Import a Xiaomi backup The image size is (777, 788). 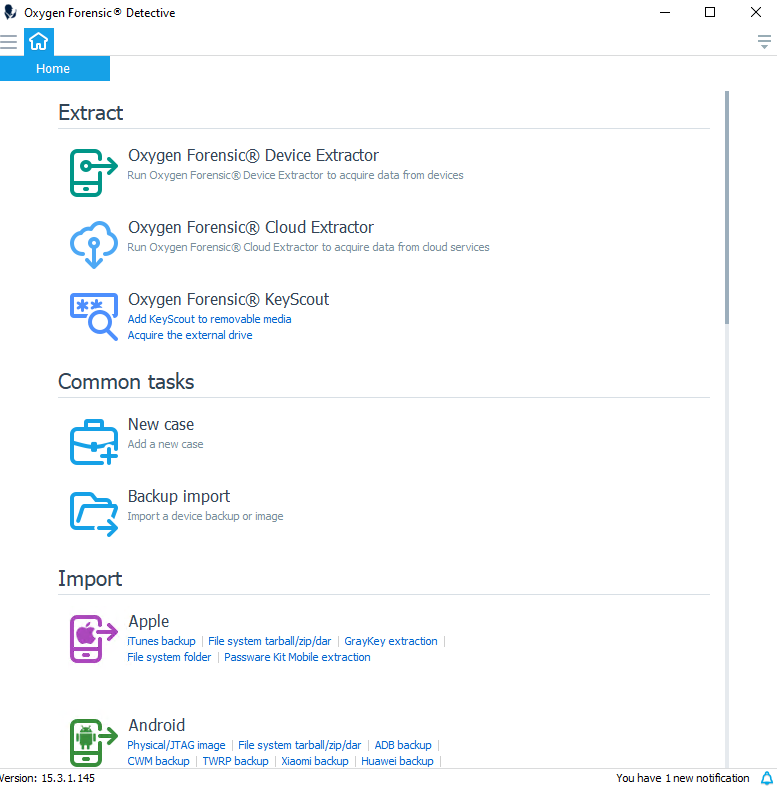[315, 761]
